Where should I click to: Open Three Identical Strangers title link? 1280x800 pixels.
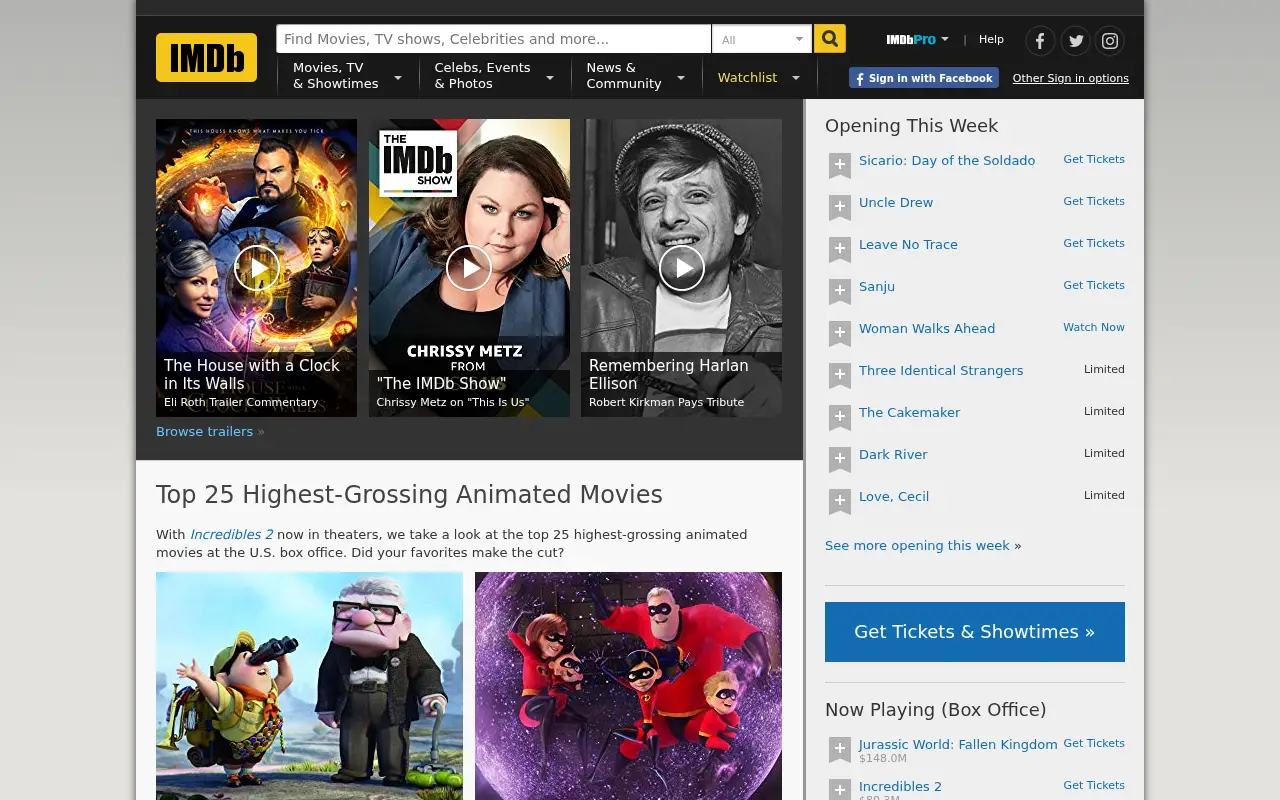point(941,370)
